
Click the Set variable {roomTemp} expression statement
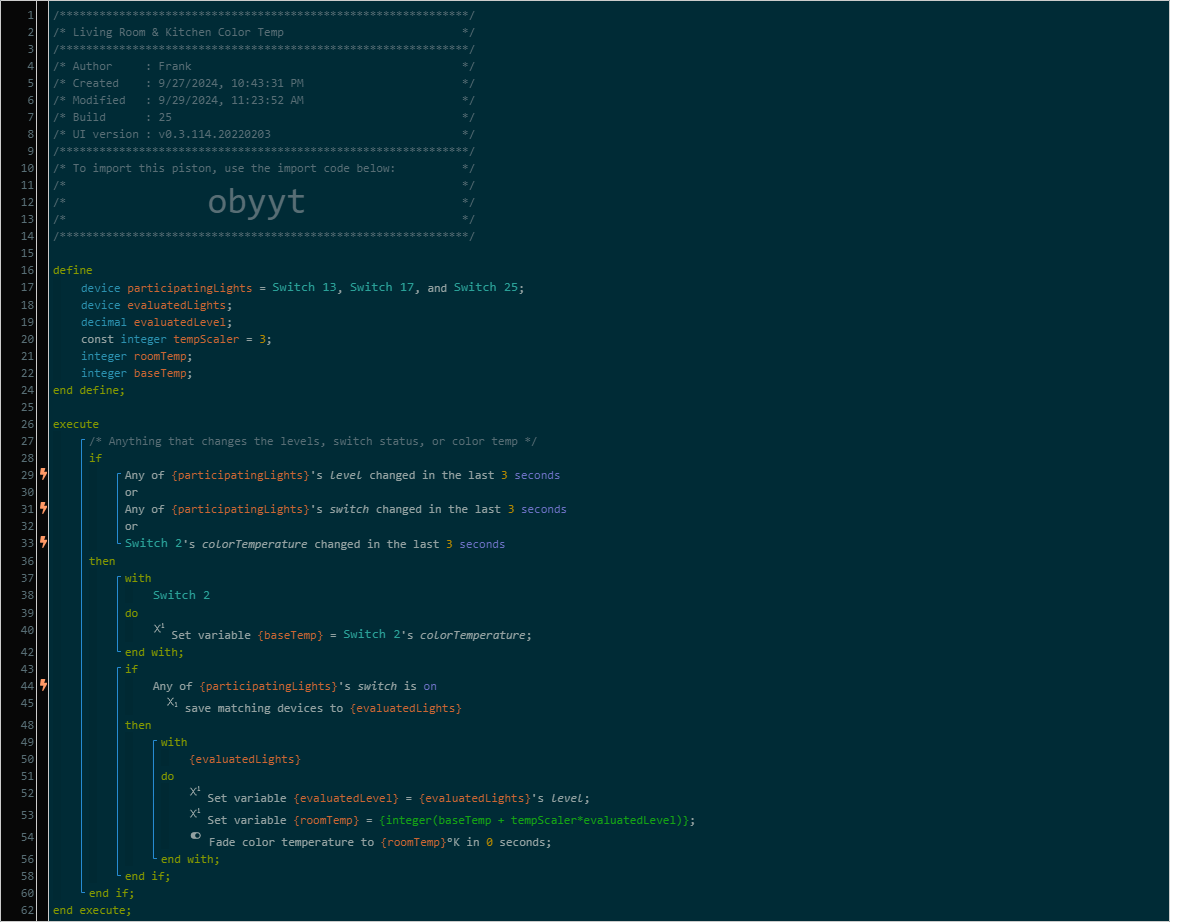452,821
